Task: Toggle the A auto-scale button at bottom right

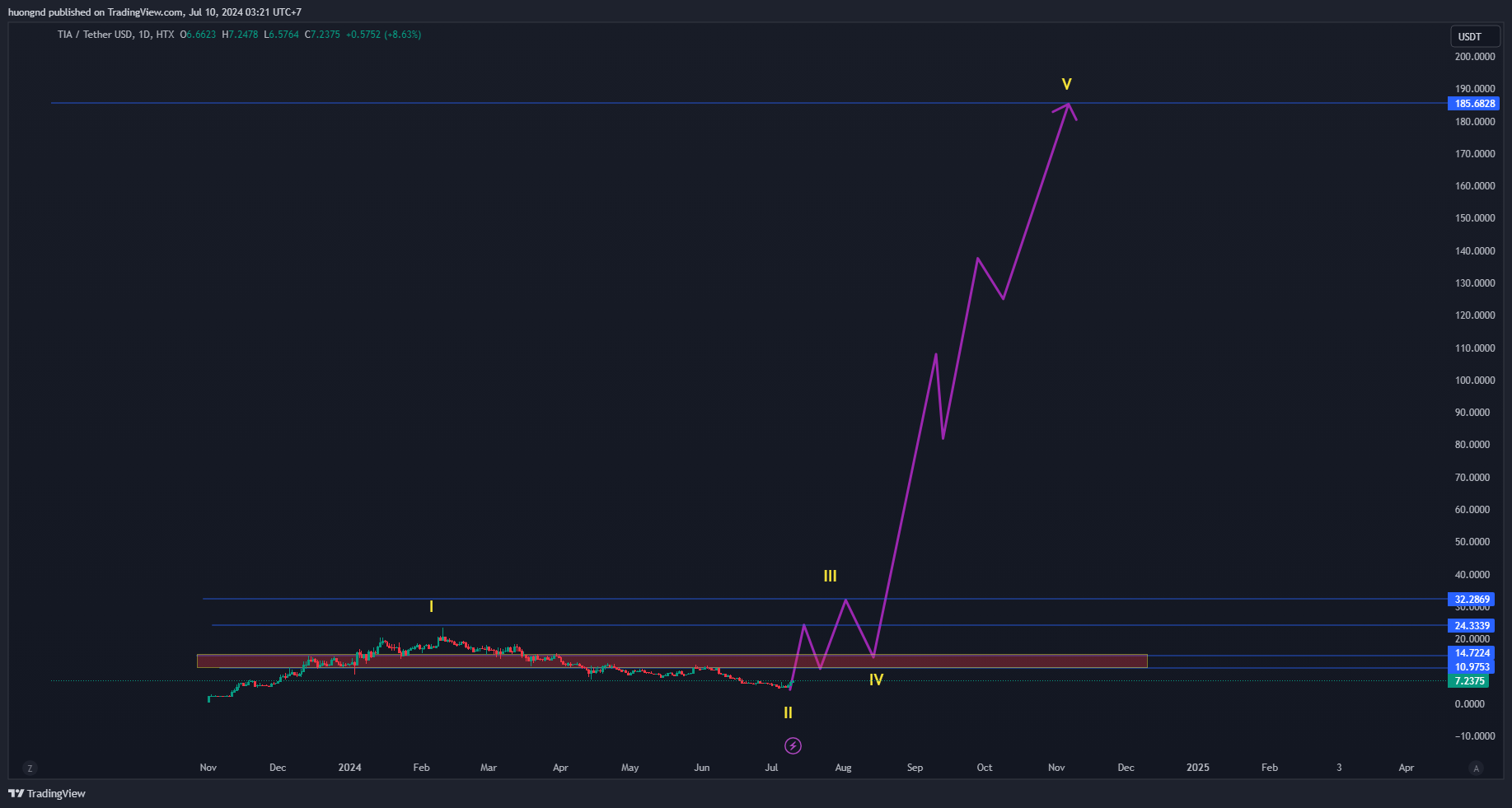Action: (x=1476, y=768)
